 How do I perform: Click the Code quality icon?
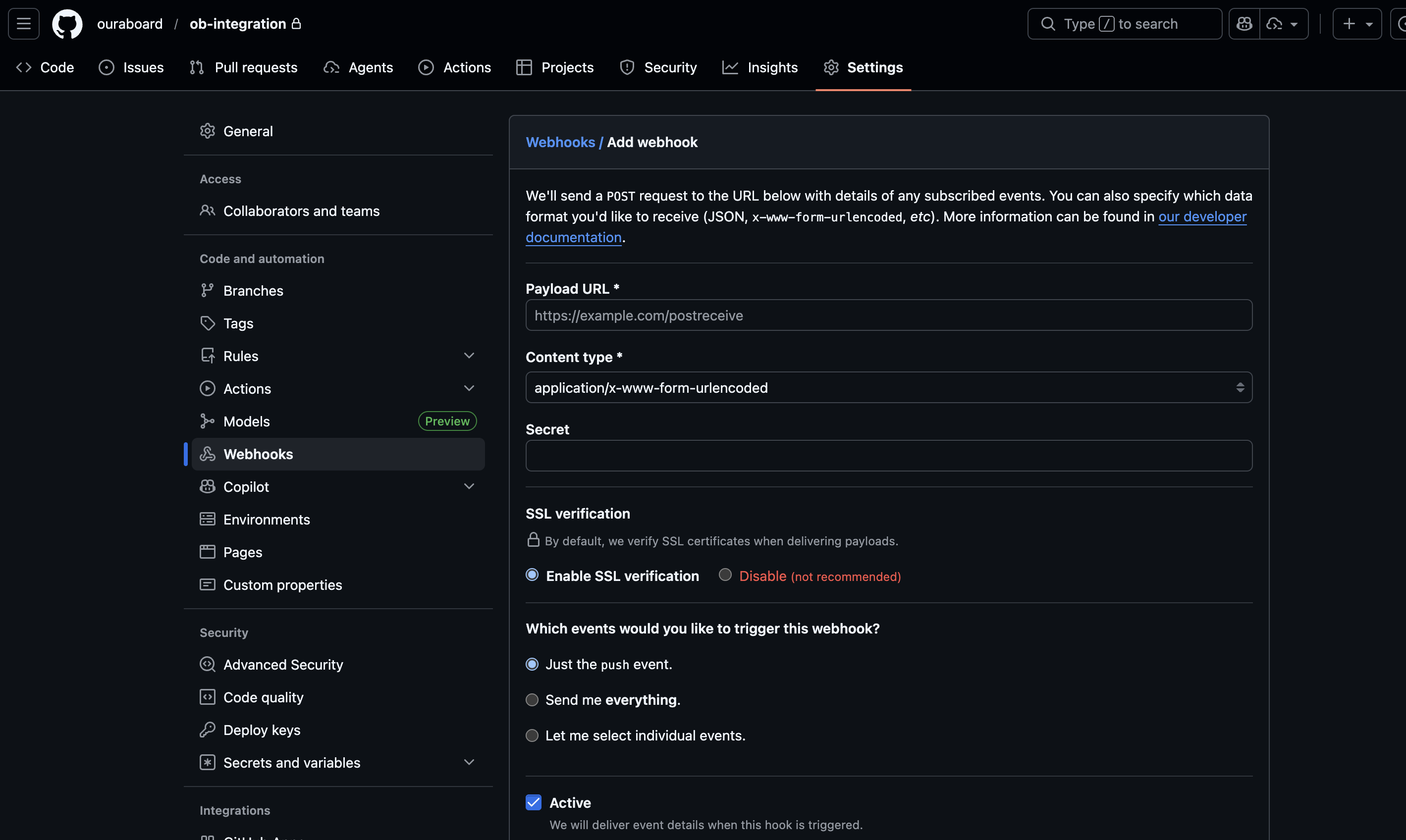tap(208, 697)
